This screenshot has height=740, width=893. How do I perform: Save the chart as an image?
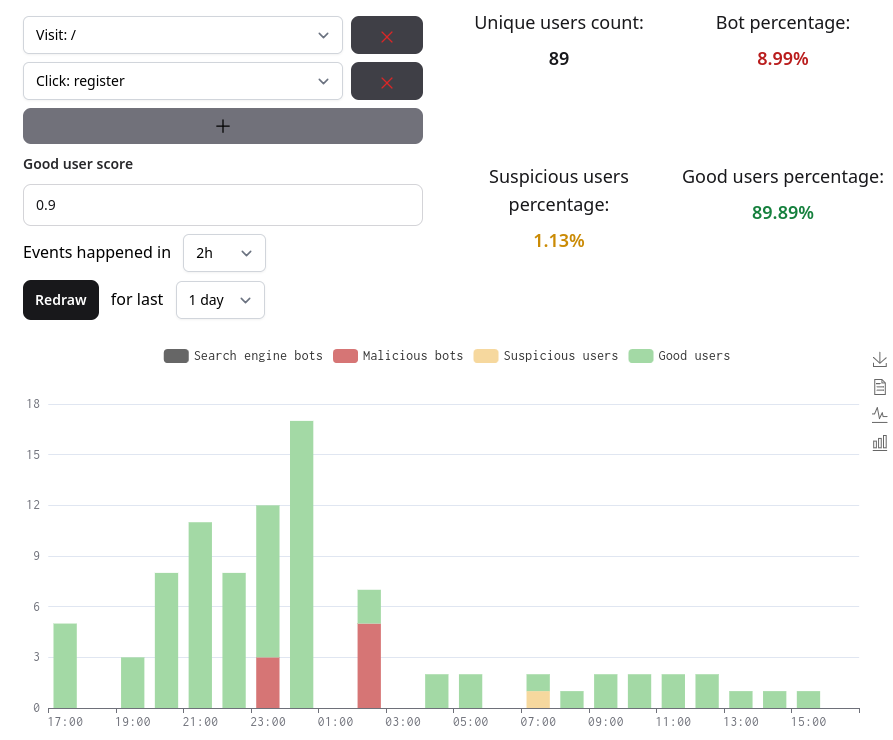click(880, 359)
